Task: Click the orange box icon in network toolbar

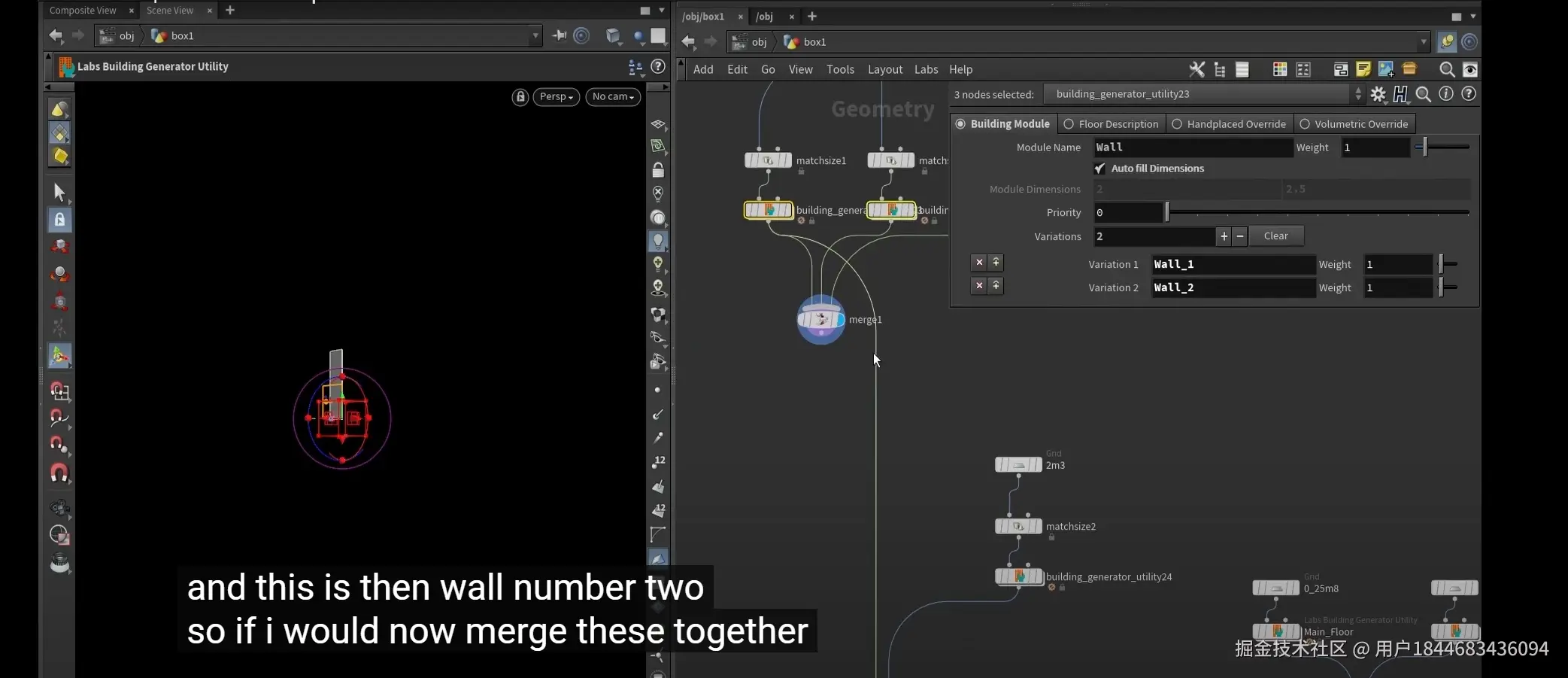Action: (1409, 69)
